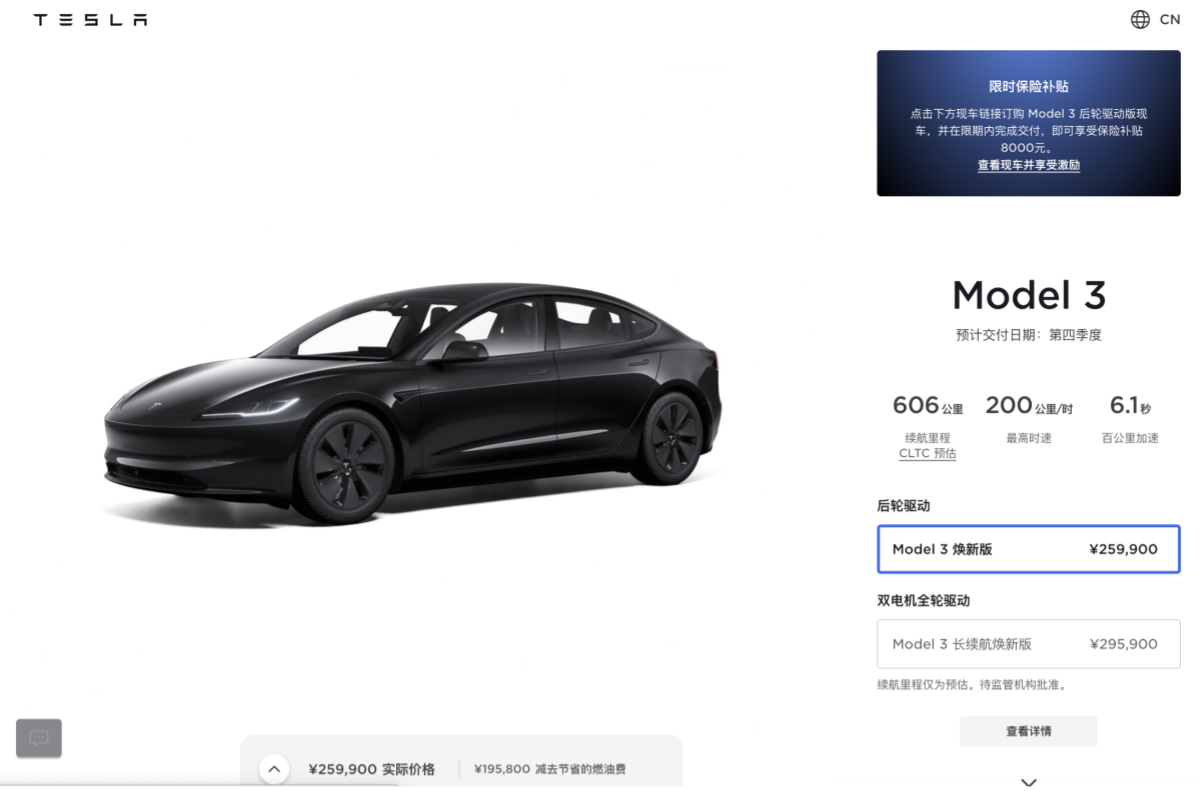
Task: Open 查看现车并享受激励 link
Action: coord(1028,165)
